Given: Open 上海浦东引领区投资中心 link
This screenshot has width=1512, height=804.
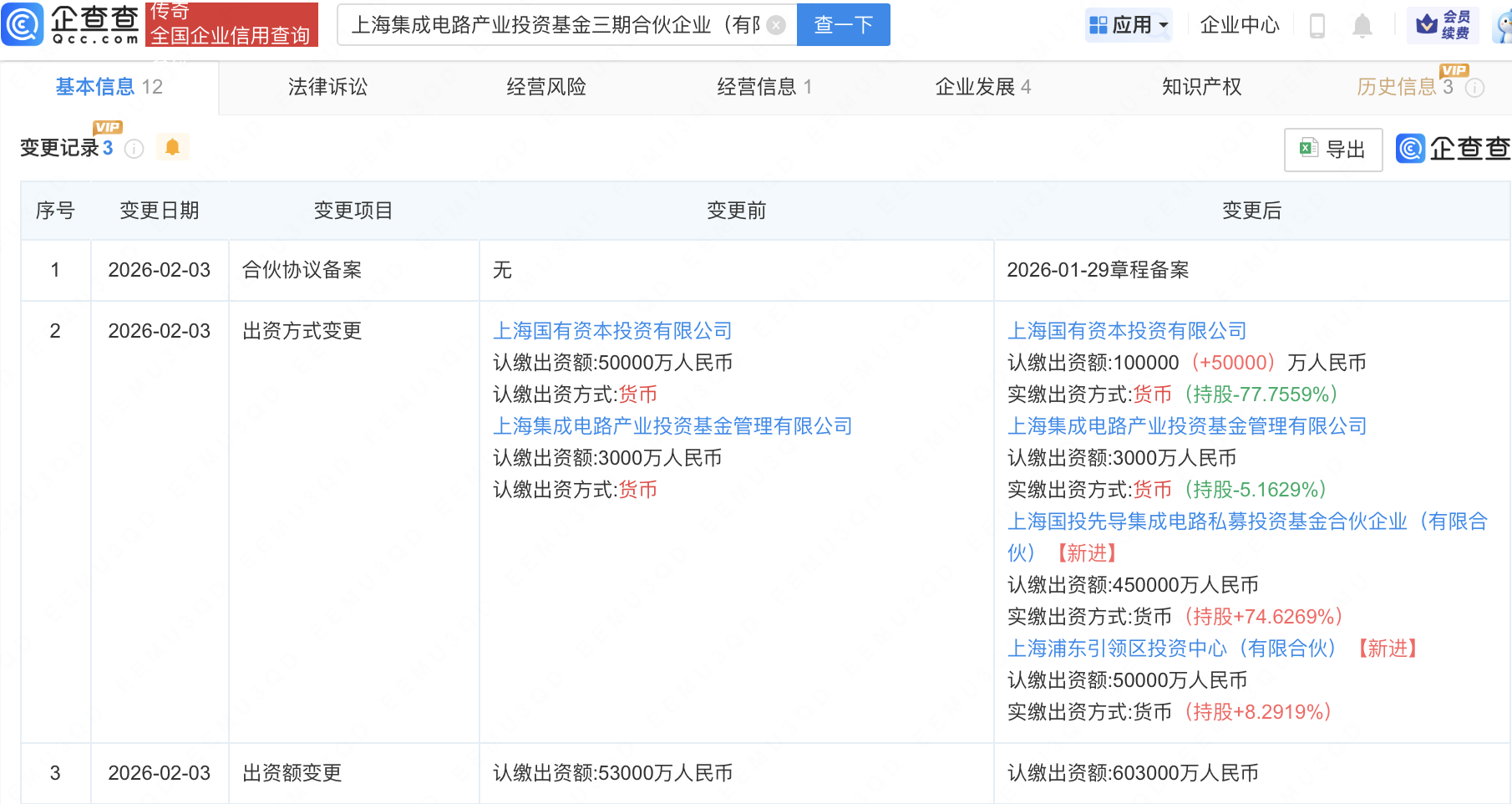Looking at the screenshot, I should (x=1171, y=649).
